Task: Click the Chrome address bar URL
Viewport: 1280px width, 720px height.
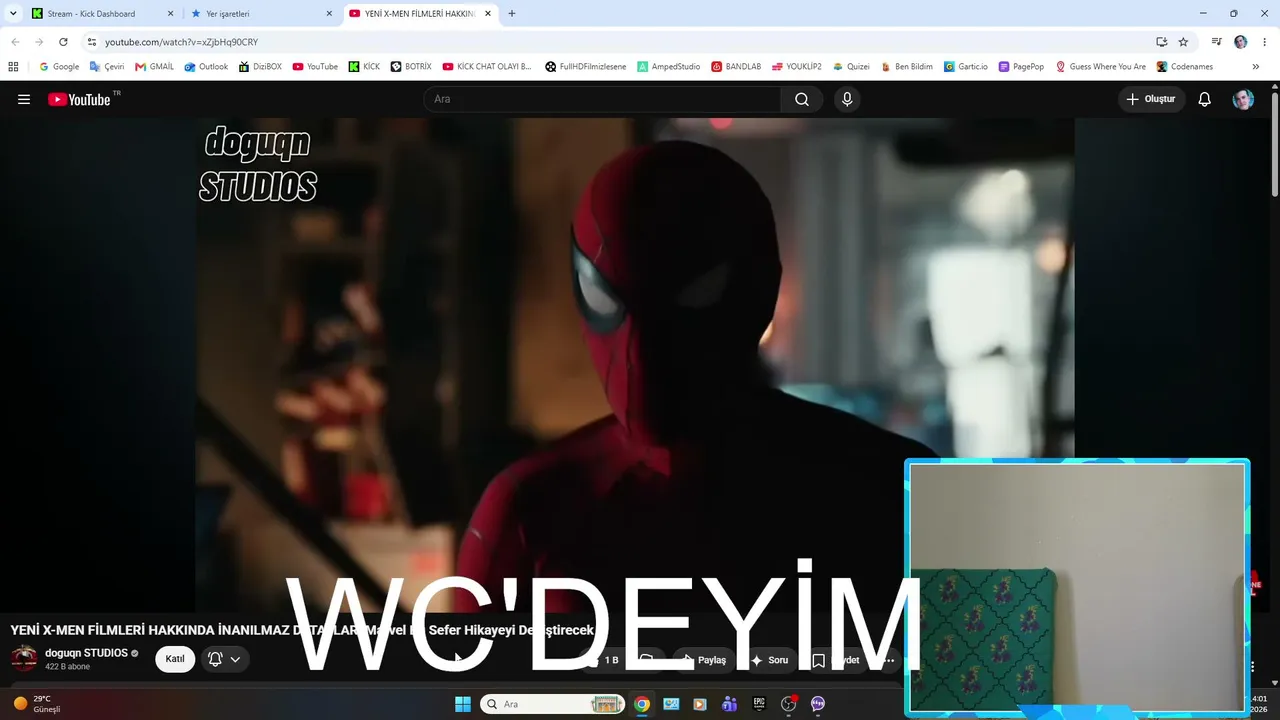Action: click(181, 42)
